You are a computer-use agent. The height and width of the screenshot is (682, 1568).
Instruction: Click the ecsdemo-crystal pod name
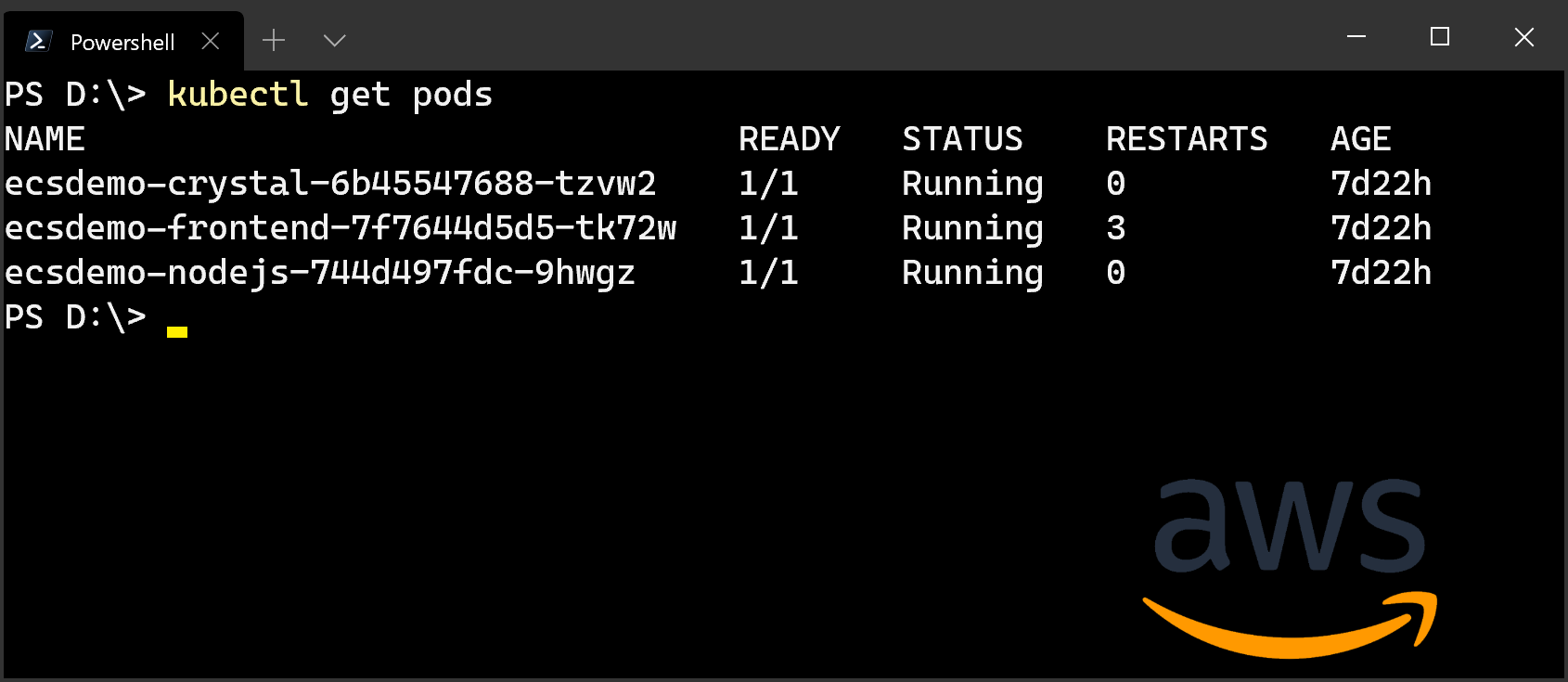pos(330,184)
